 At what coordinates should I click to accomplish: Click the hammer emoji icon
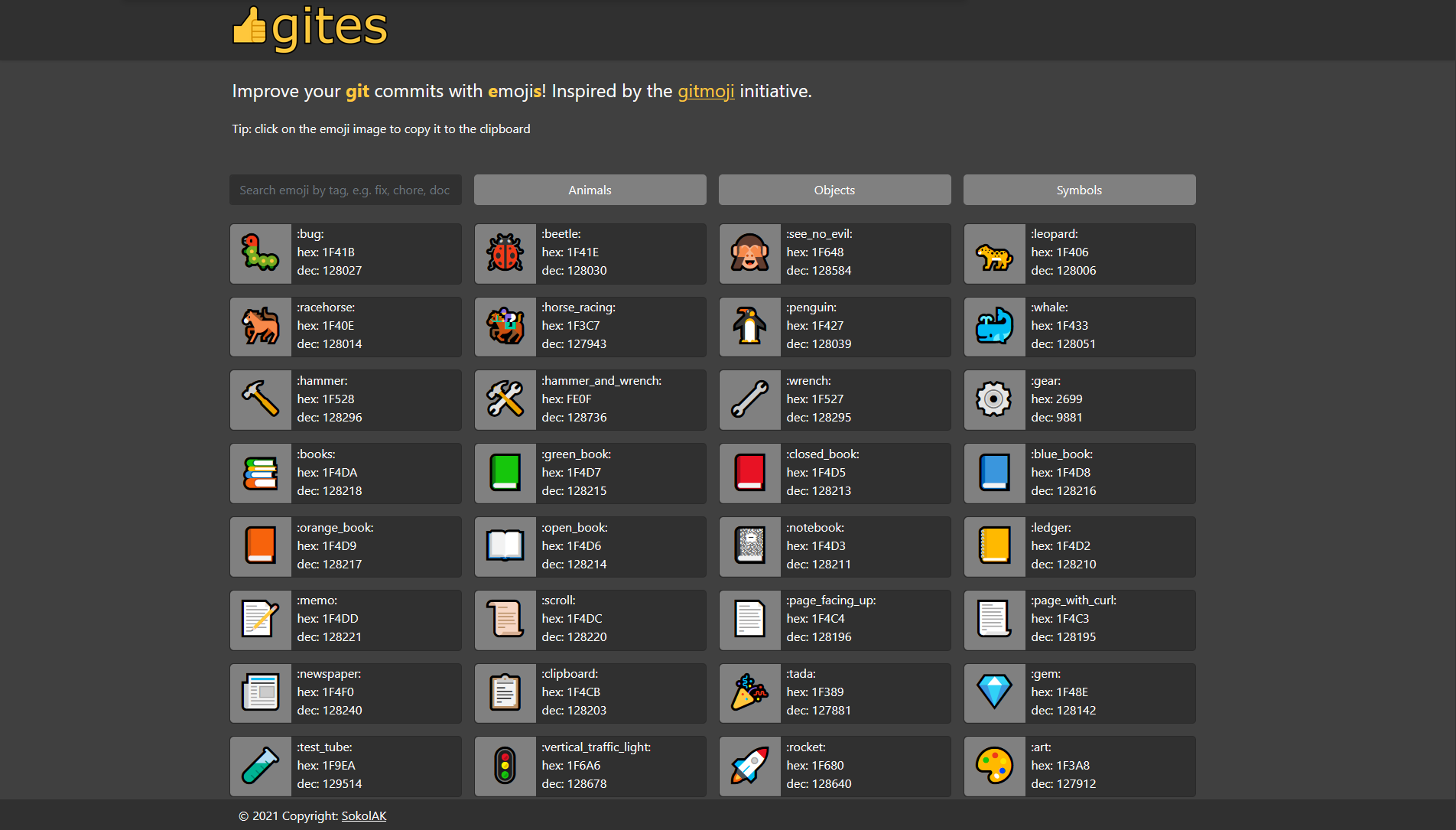(260, 399)
